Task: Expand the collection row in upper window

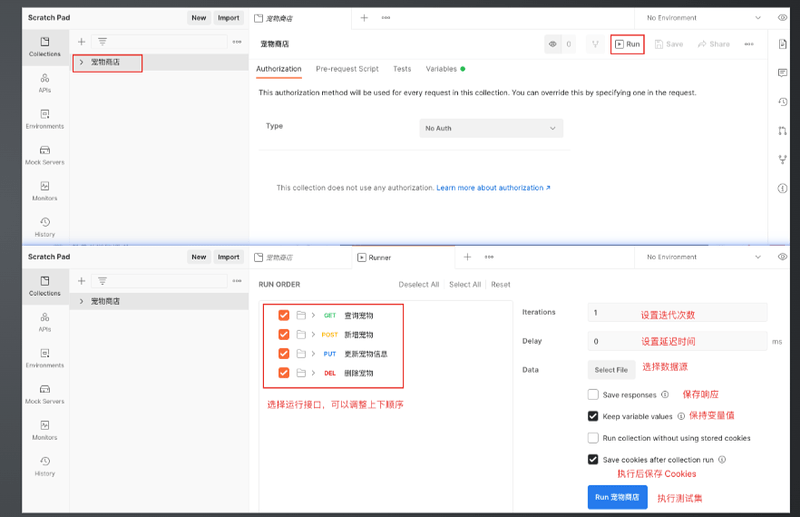Action: click(81, 62)
